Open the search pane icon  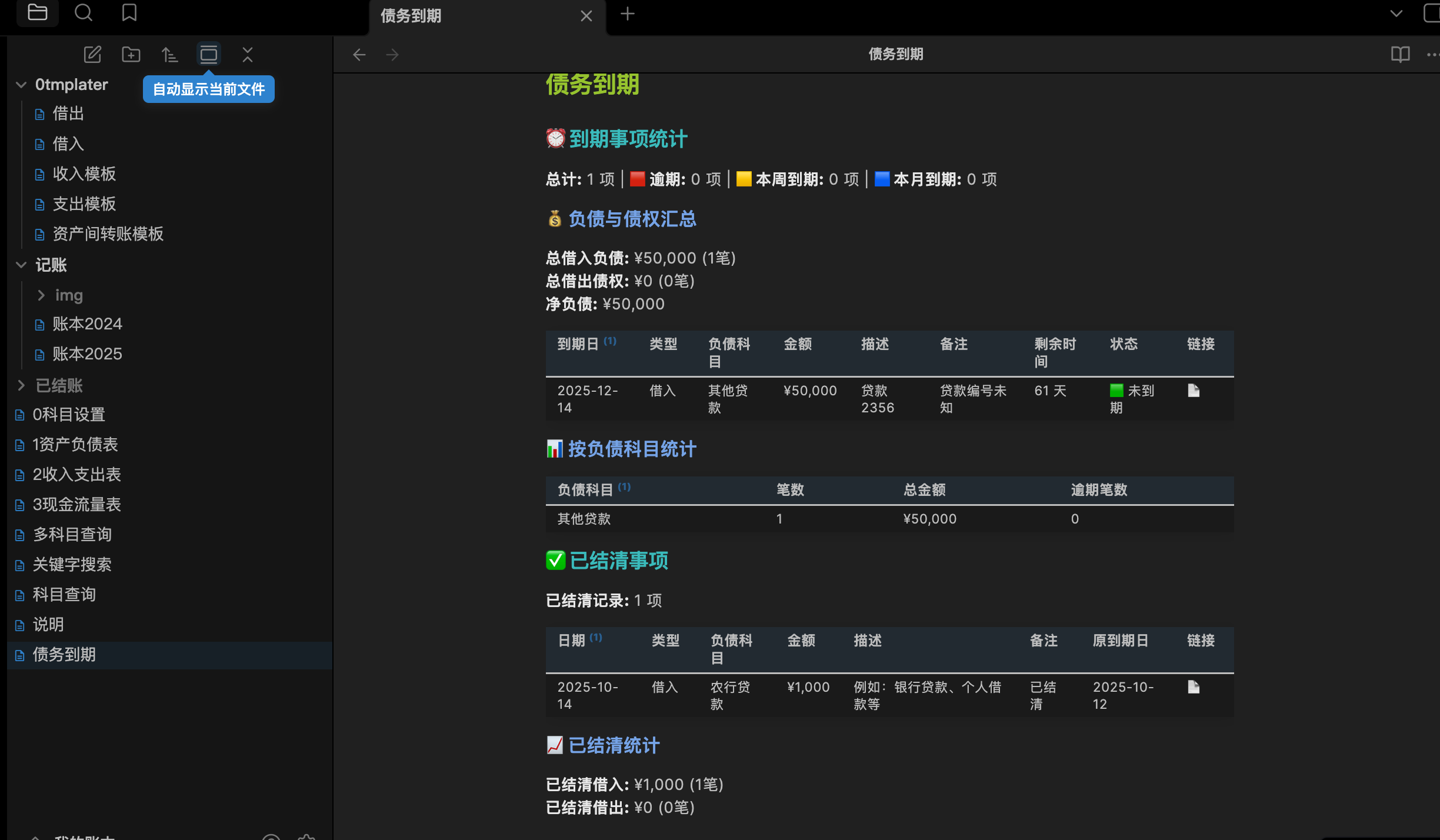[x=84, y=13]
